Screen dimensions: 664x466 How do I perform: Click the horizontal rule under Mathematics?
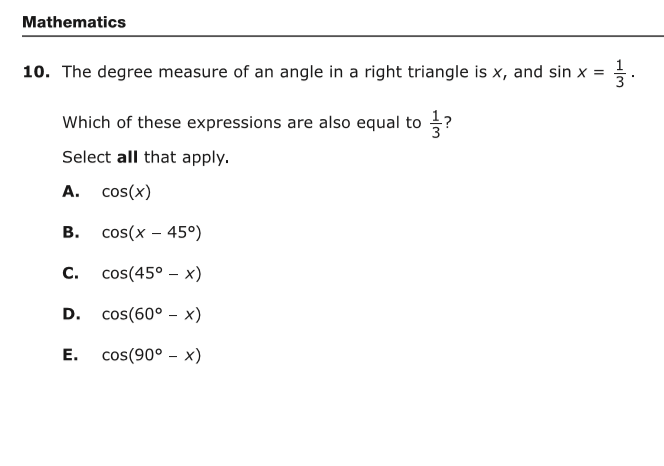pyautogui.click(x=343, y=36)
